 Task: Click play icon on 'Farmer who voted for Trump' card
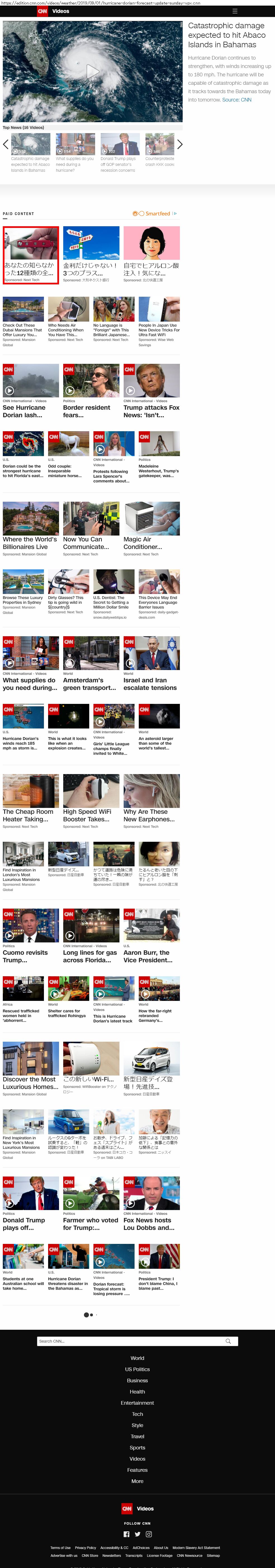tap(70, 1203)
